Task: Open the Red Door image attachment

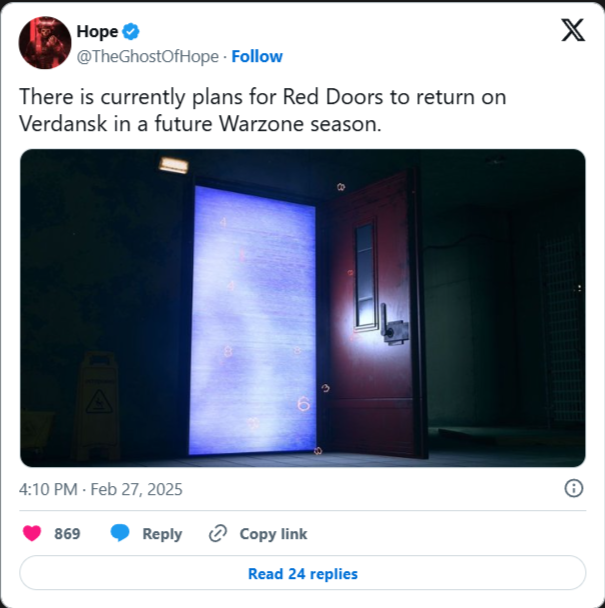Action: 302,308
